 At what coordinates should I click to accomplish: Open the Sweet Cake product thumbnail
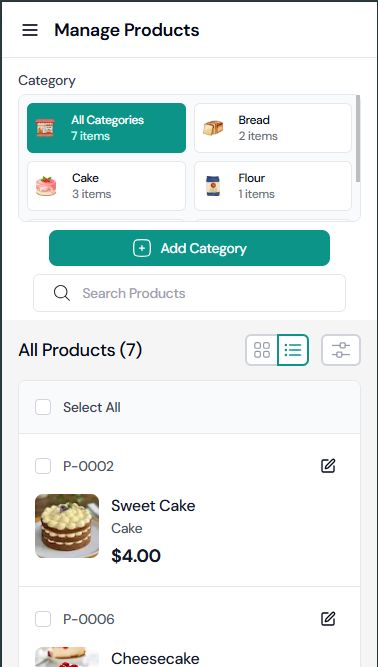(67, 526)
